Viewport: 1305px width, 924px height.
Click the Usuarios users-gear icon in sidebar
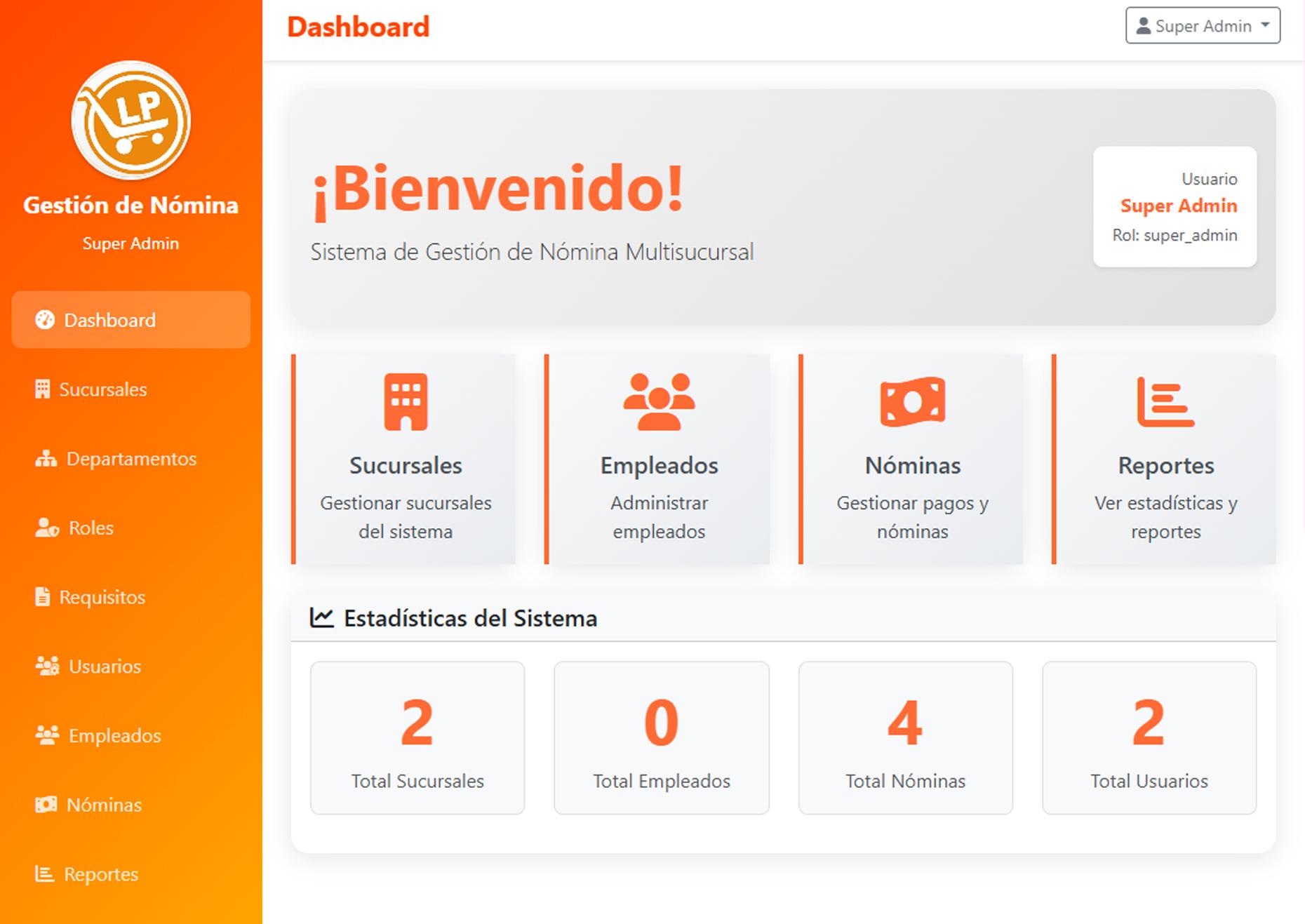pyautogui.click(x=47, y=666)
